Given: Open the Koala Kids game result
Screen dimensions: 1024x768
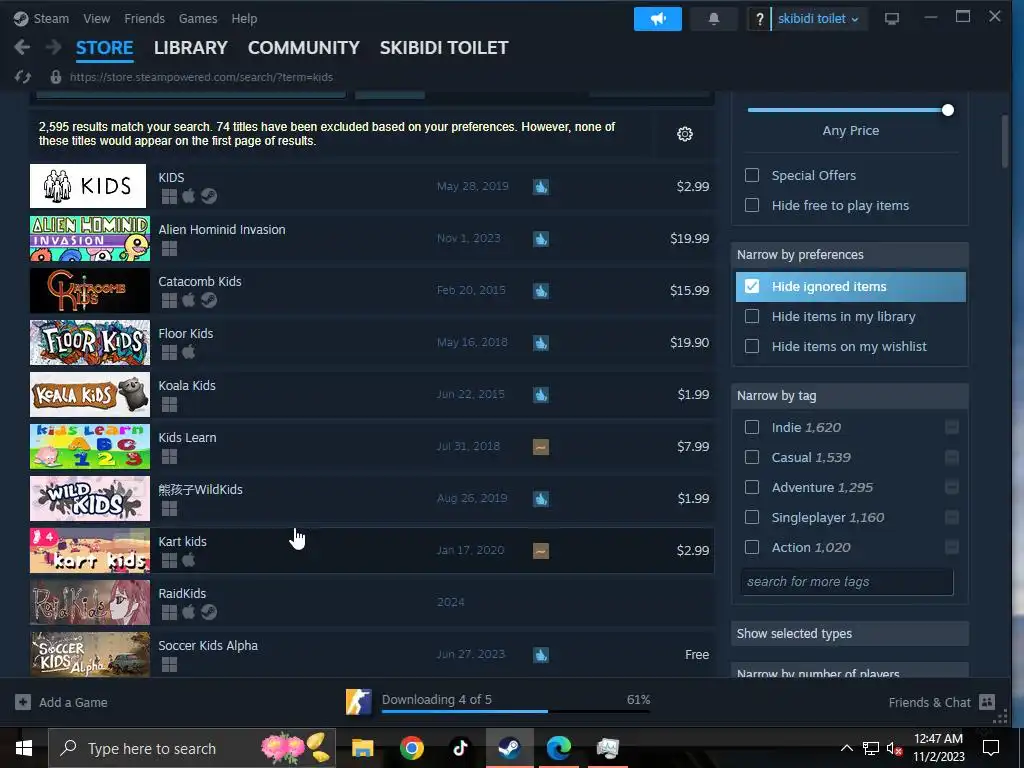Looking at the screenshot, I should 372,394.
